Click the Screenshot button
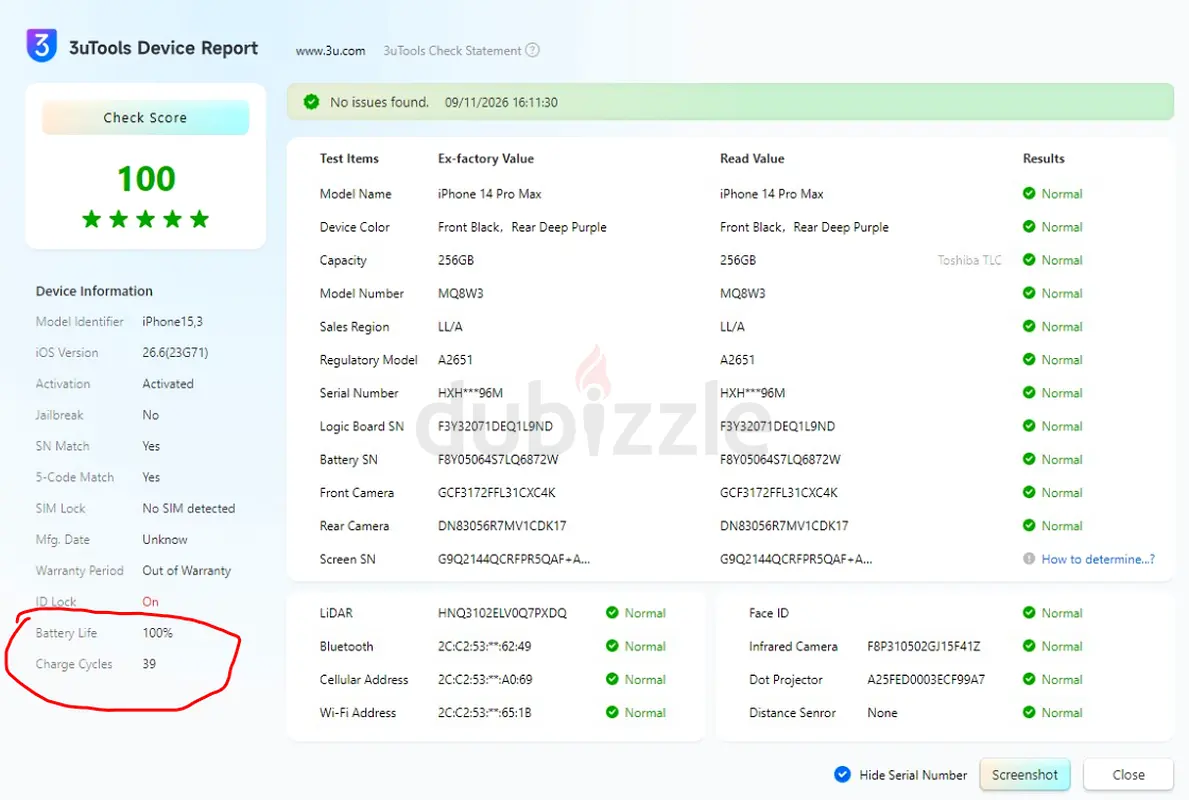 click(1024, 774)
